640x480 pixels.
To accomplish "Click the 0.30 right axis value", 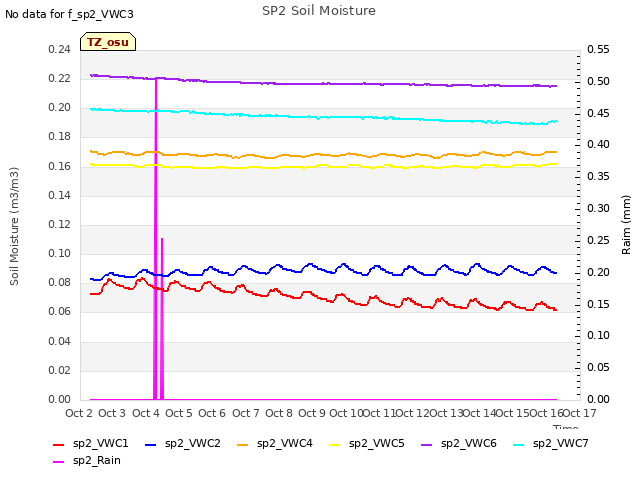I will click(598, 209).
